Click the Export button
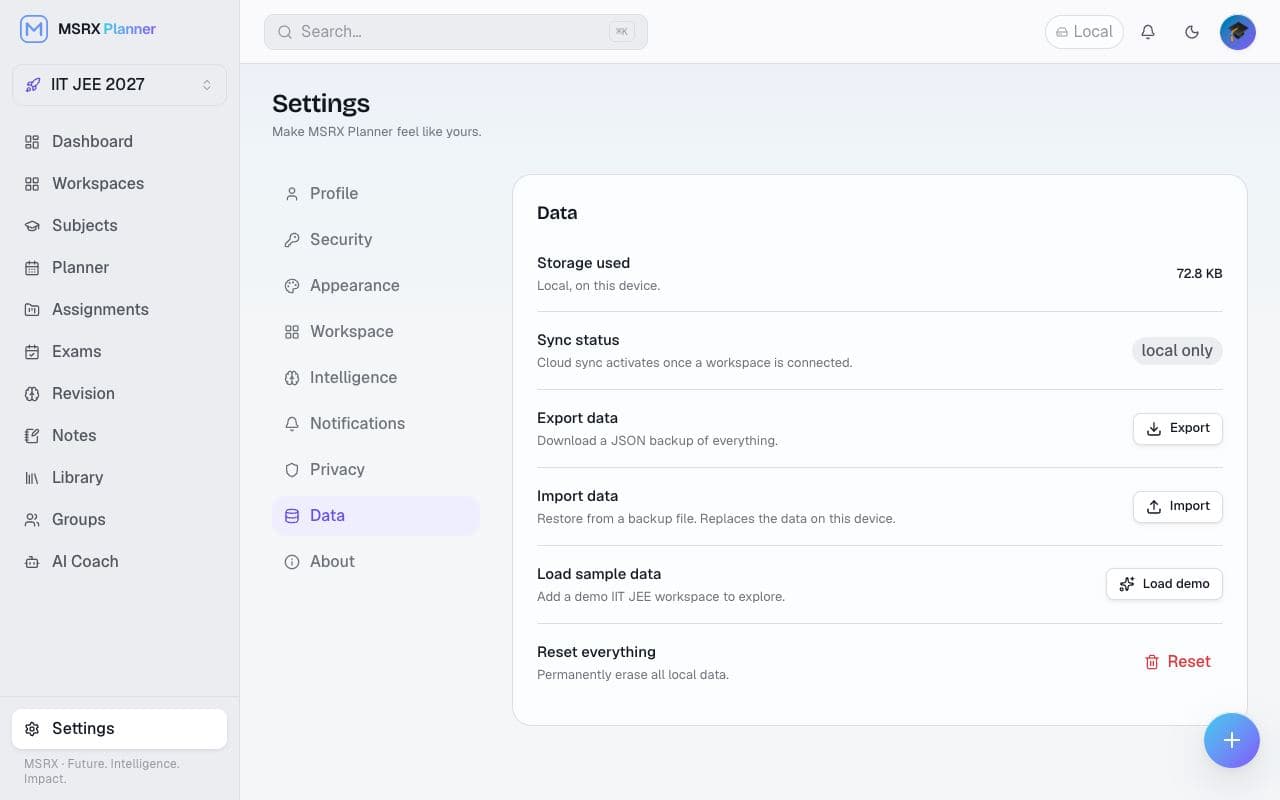 point(1177,428)
